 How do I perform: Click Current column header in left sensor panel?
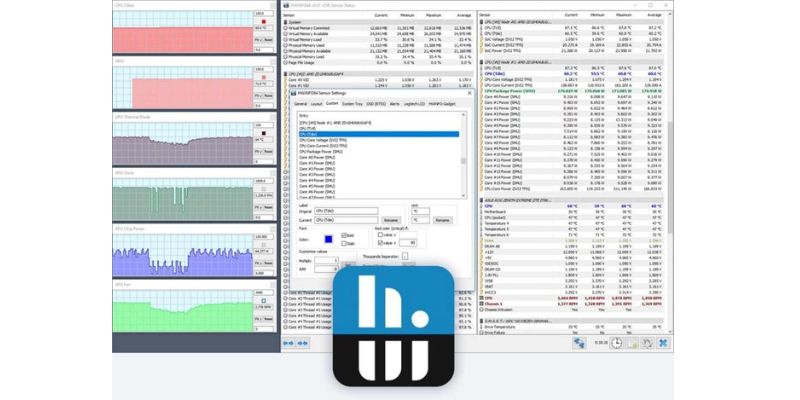[381, 15]
